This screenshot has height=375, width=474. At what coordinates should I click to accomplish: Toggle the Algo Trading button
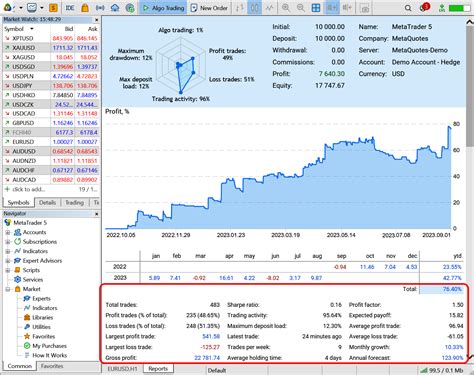click(x=164, y=8)
